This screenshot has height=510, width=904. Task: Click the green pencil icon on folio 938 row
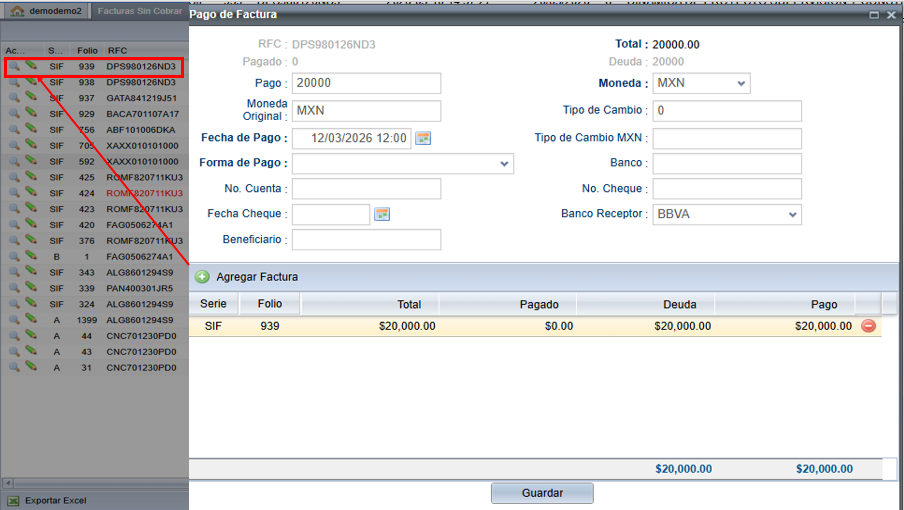(31, 82)
